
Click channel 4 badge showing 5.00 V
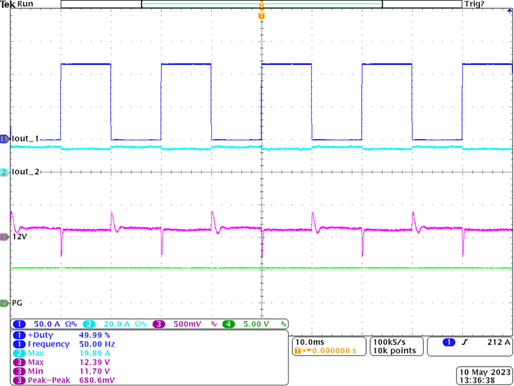pos(254,324)
